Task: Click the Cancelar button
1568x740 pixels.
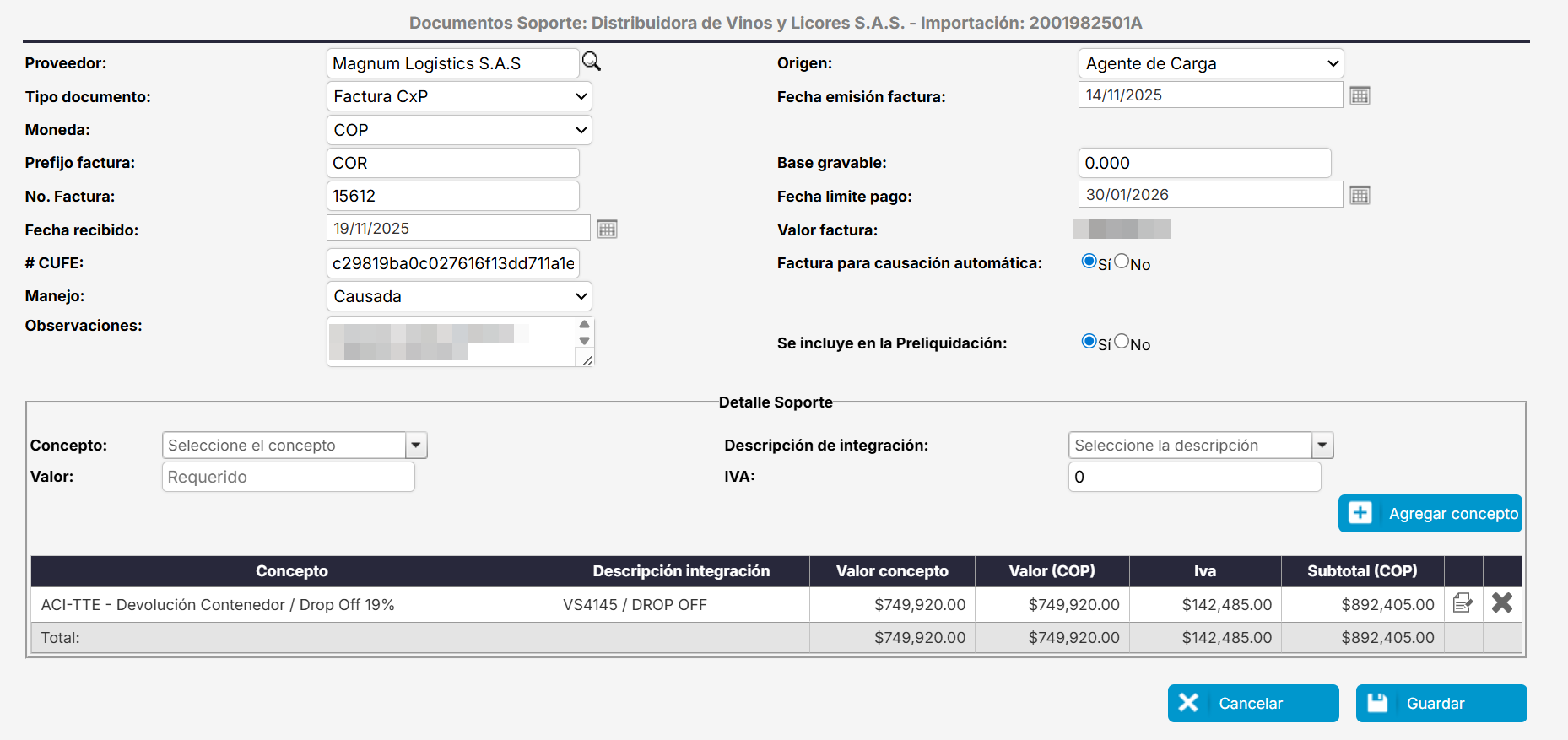Action: coord(1252,703)
